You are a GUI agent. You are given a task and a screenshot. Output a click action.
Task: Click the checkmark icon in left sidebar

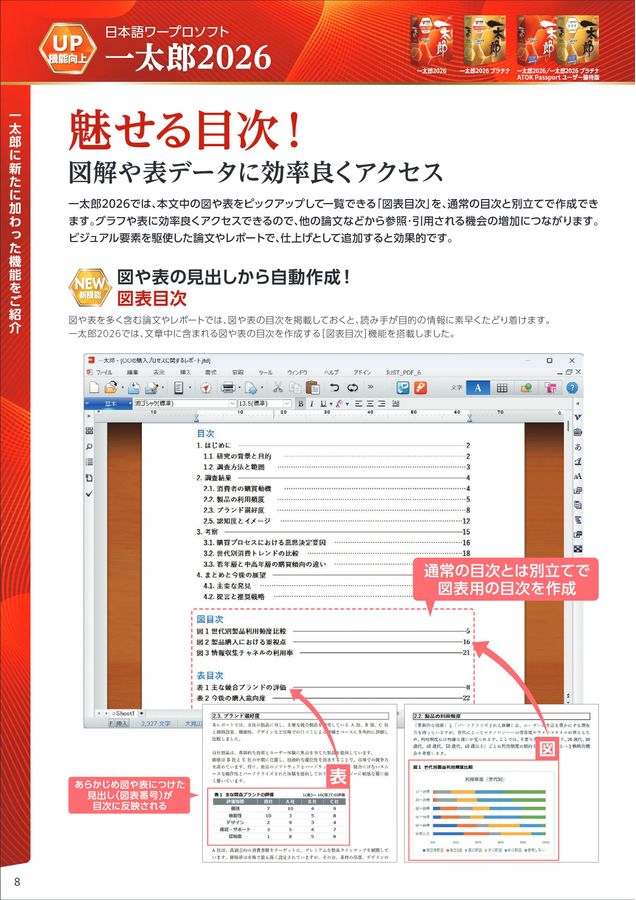(89, 493)
